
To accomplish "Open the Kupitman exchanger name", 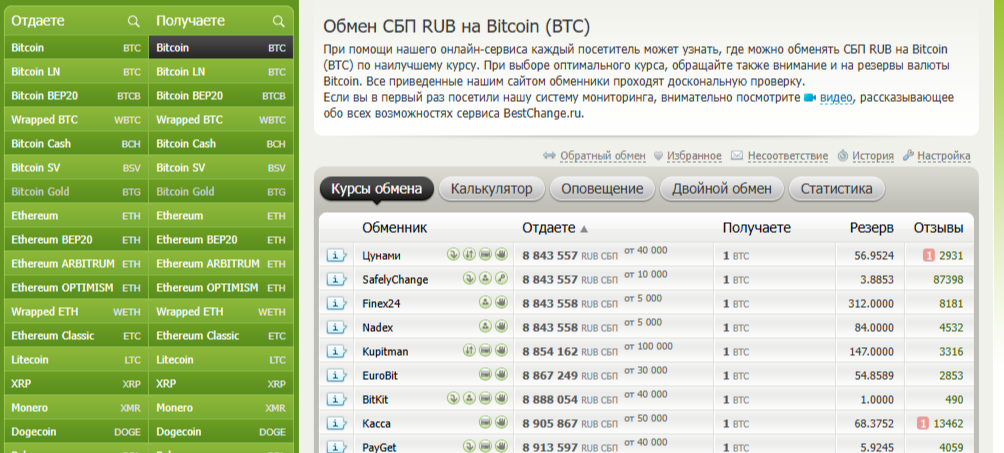I will tap(385, 352).
